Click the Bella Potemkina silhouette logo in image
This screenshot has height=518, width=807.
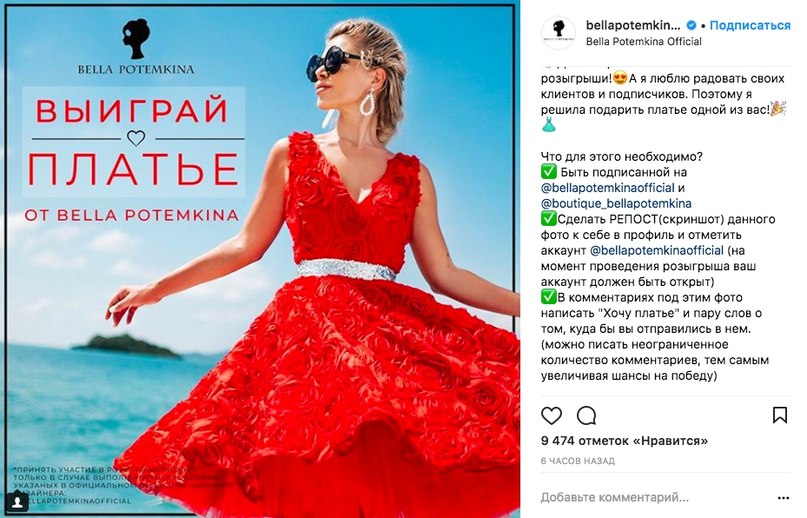(136, 39)
